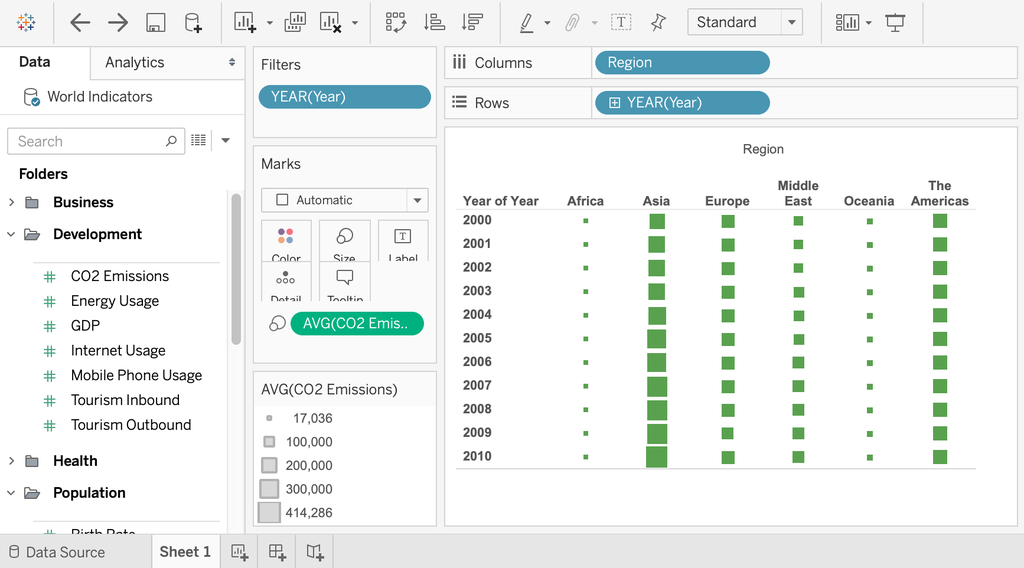1024x568 pixels.
Task: Switch to the Analytics tab
Action: 135,62
